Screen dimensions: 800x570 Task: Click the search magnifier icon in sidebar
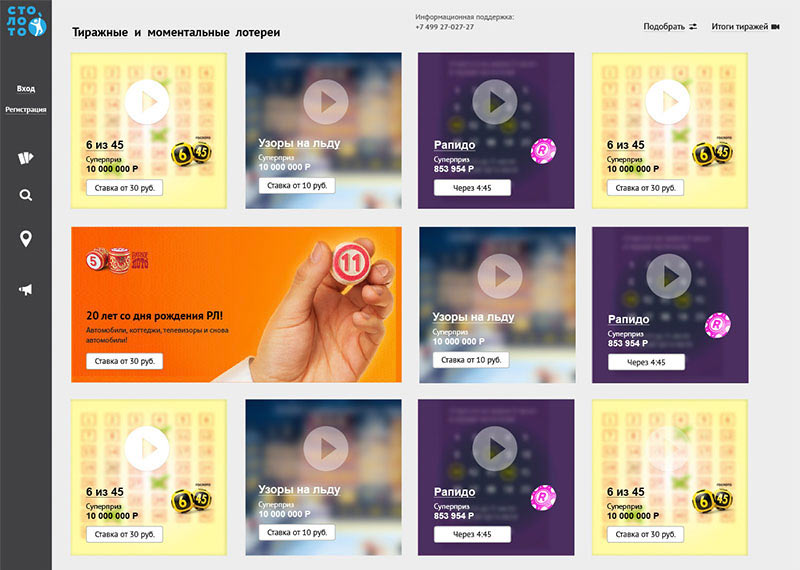point(26,195)
